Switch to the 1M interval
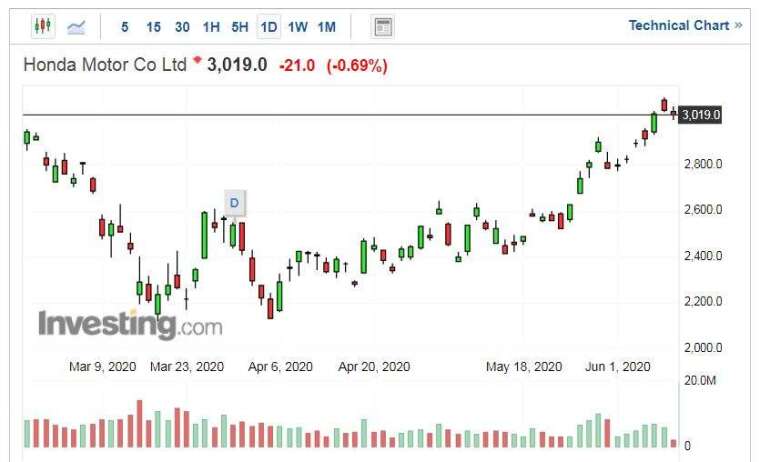 click(x=327, y=27)
